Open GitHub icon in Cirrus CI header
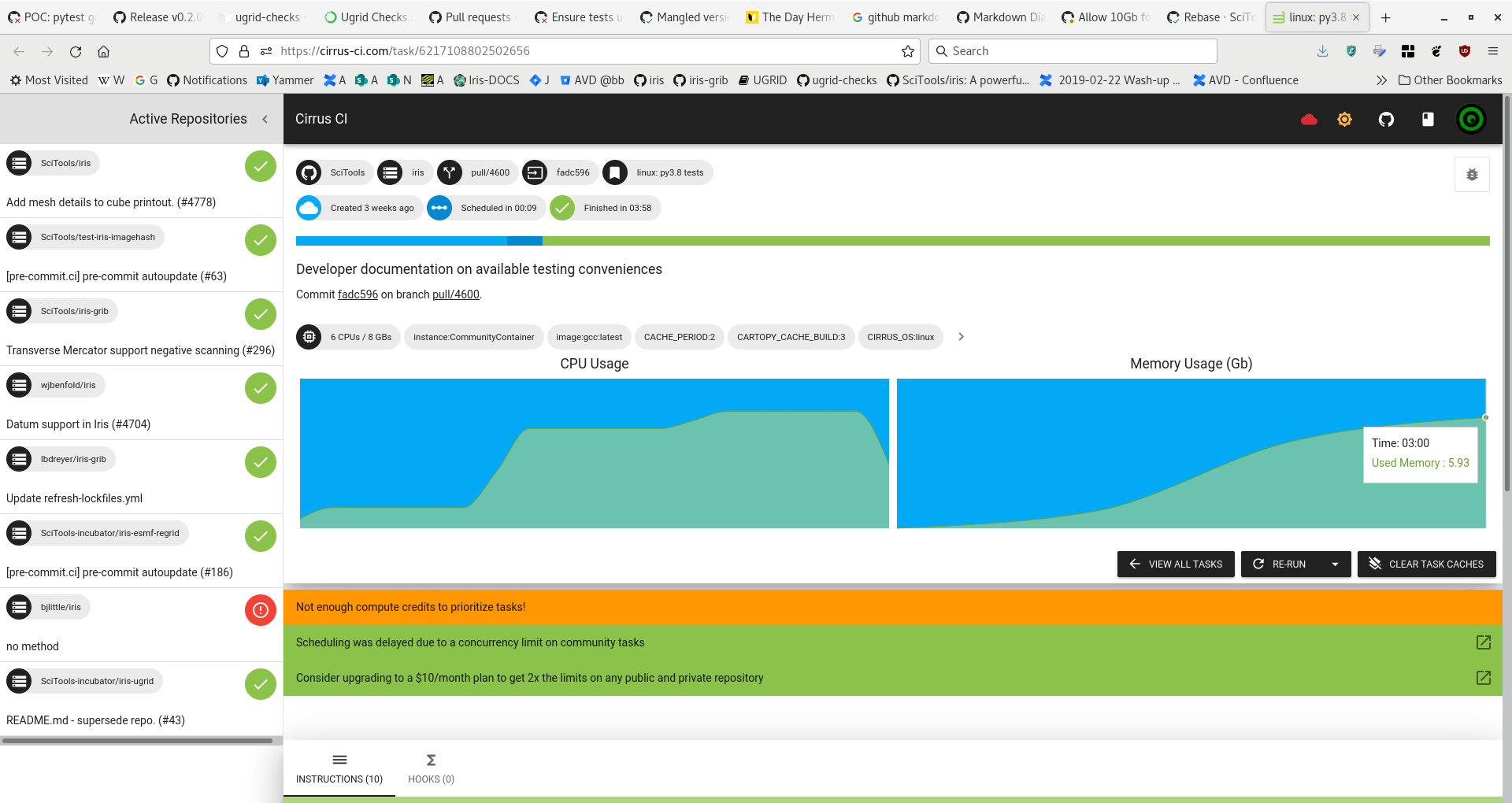1512x803 pixels. 1386,120
